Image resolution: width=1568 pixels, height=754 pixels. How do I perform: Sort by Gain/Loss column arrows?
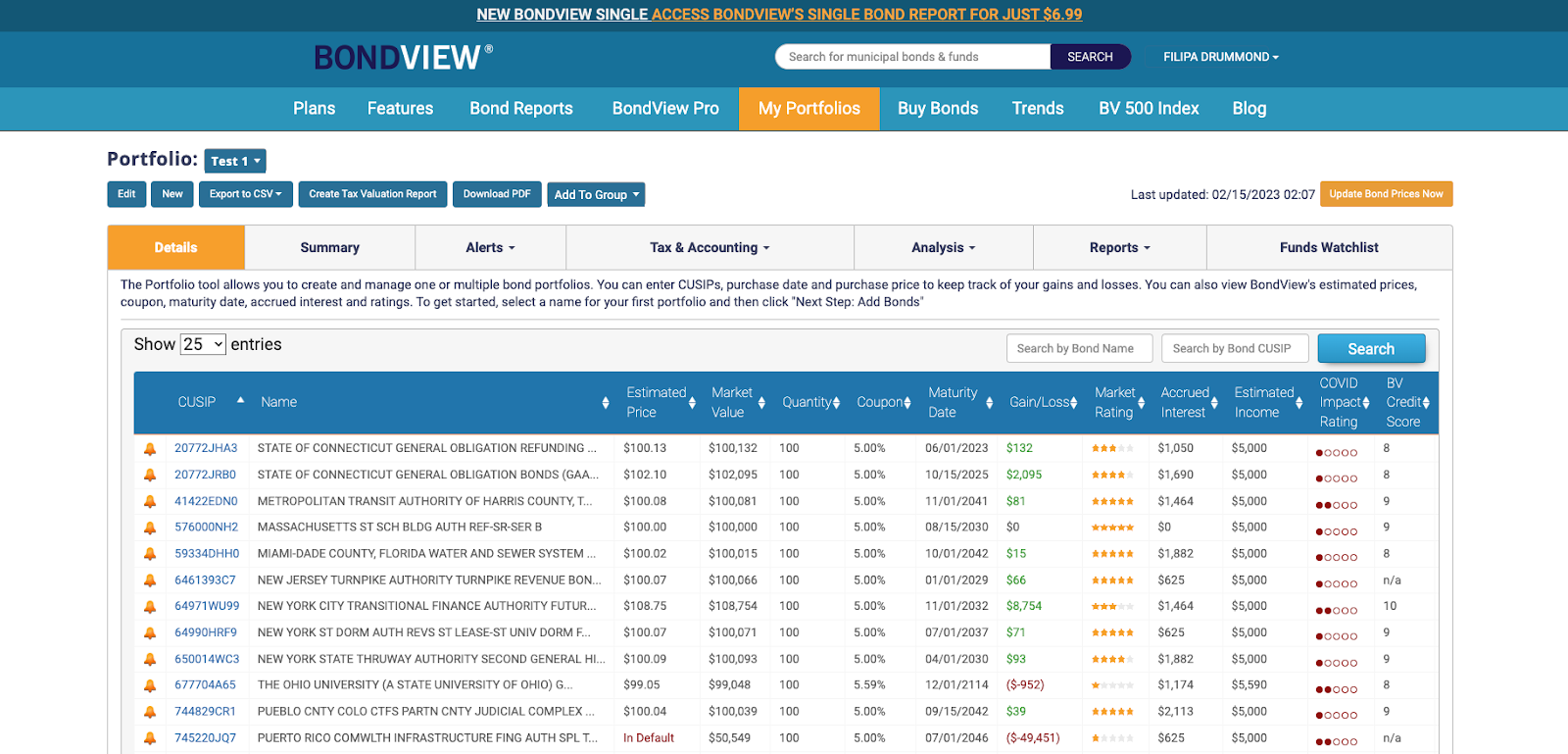[x=1074, y=403]
